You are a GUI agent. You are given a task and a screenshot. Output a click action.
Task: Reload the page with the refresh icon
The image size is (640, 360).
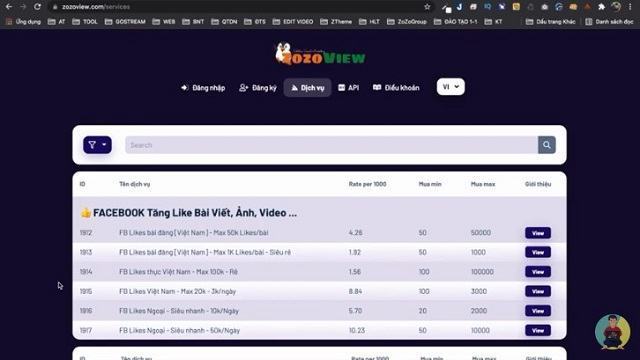click(x=37, y=7)
